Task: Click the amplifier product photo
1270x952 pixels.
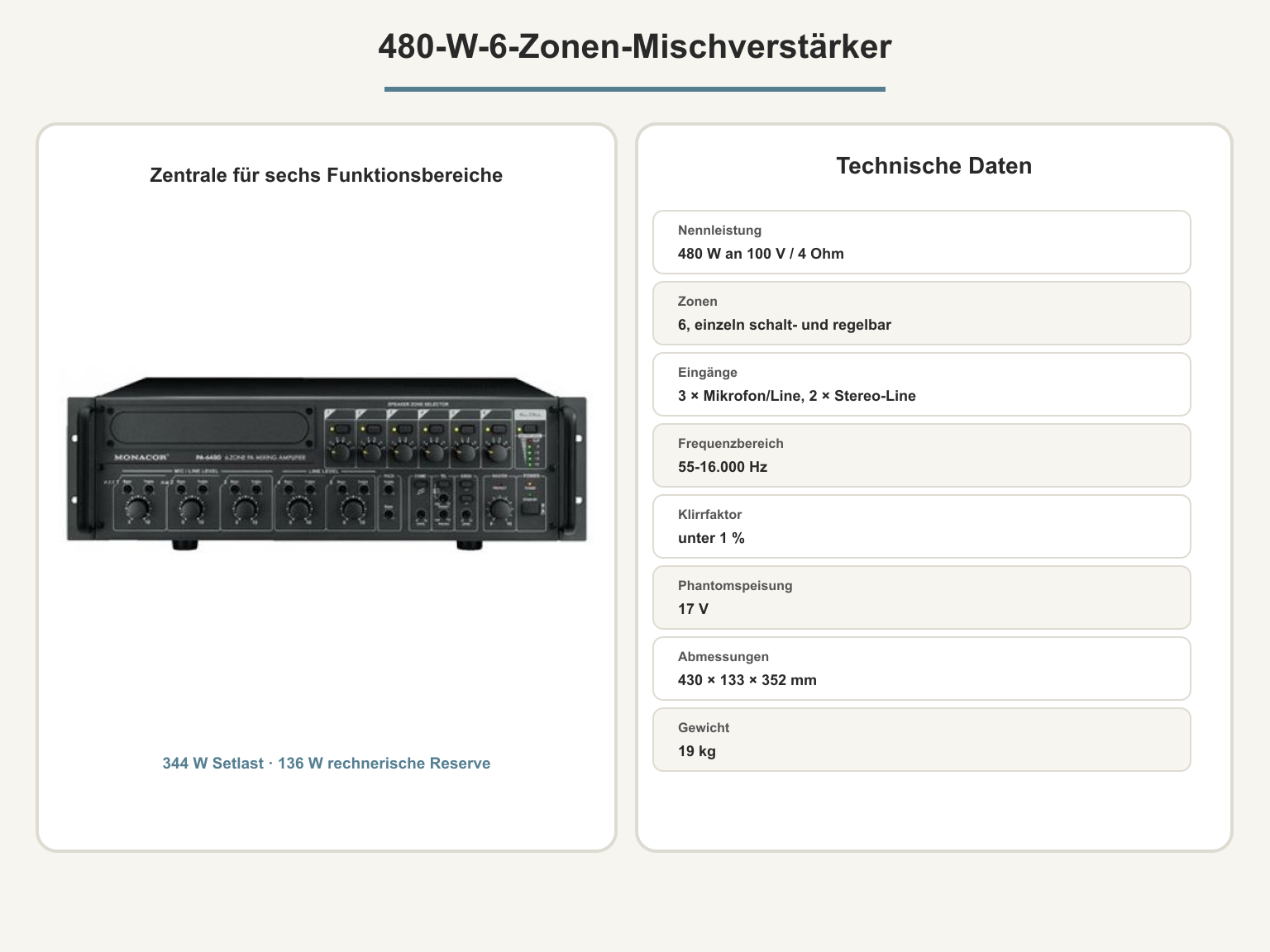Action: (x=327, y=464)
